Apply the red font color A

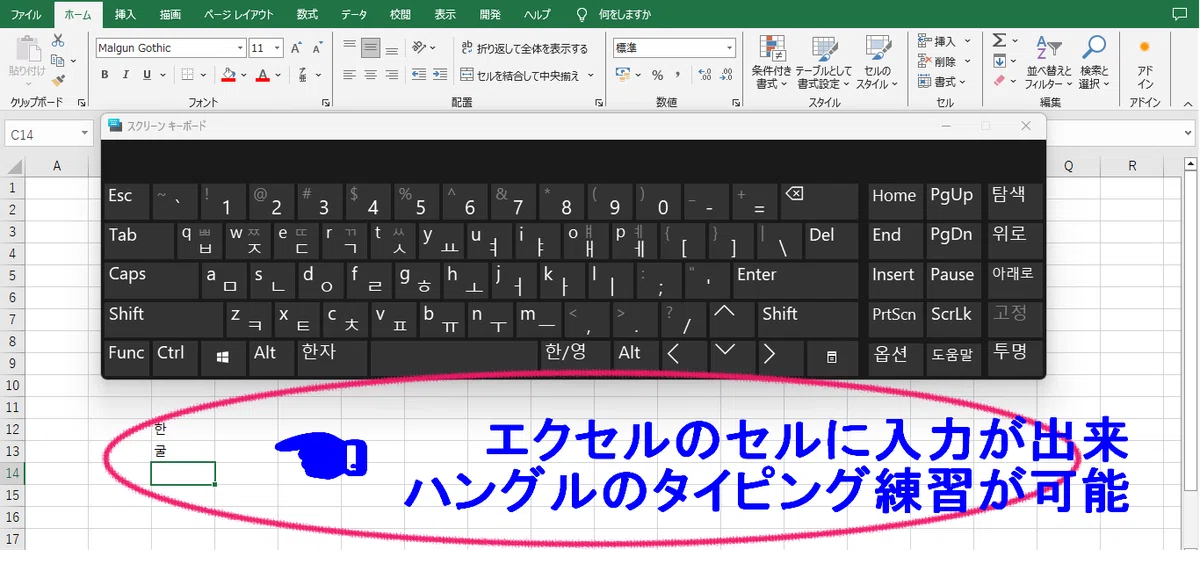[262, 75]
